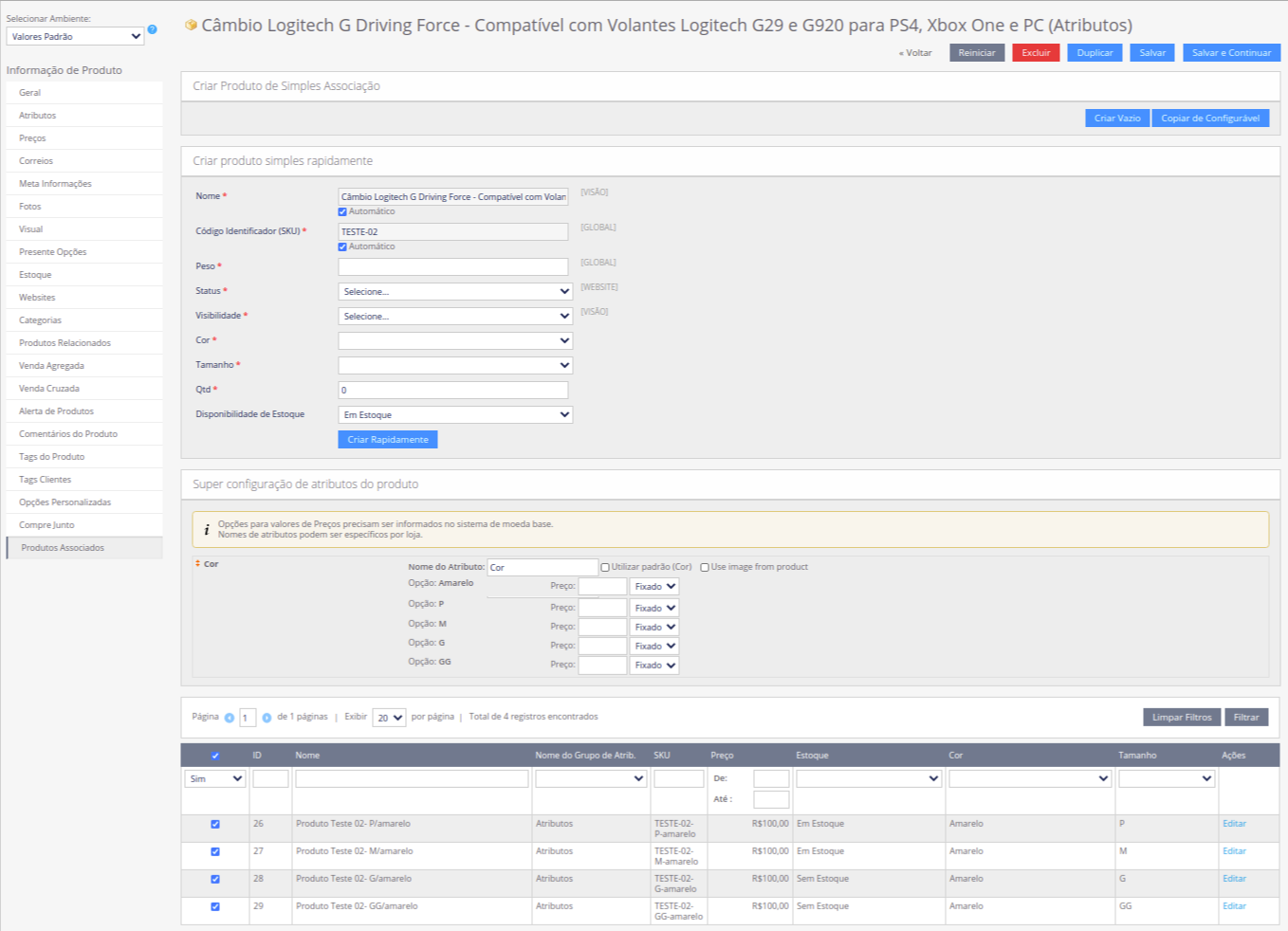Image resolution: width=1288 pixels, height=931 pixels.
Task: Open the Categorias sidebar tab
Action: [x=84, y=320]
